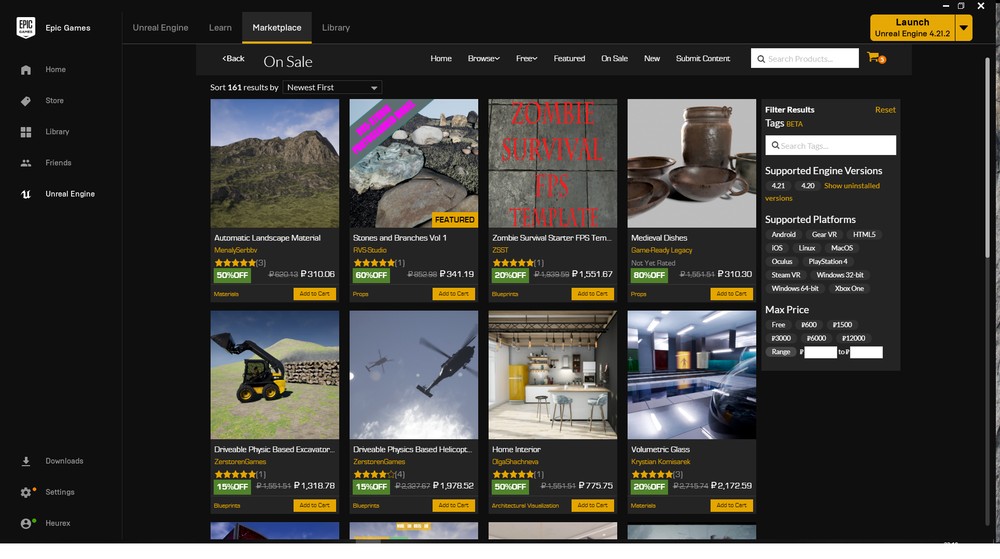Add Medieval Dishes to cart
This screenshot has height=559, width=1000.
click(x=731, y=294)
